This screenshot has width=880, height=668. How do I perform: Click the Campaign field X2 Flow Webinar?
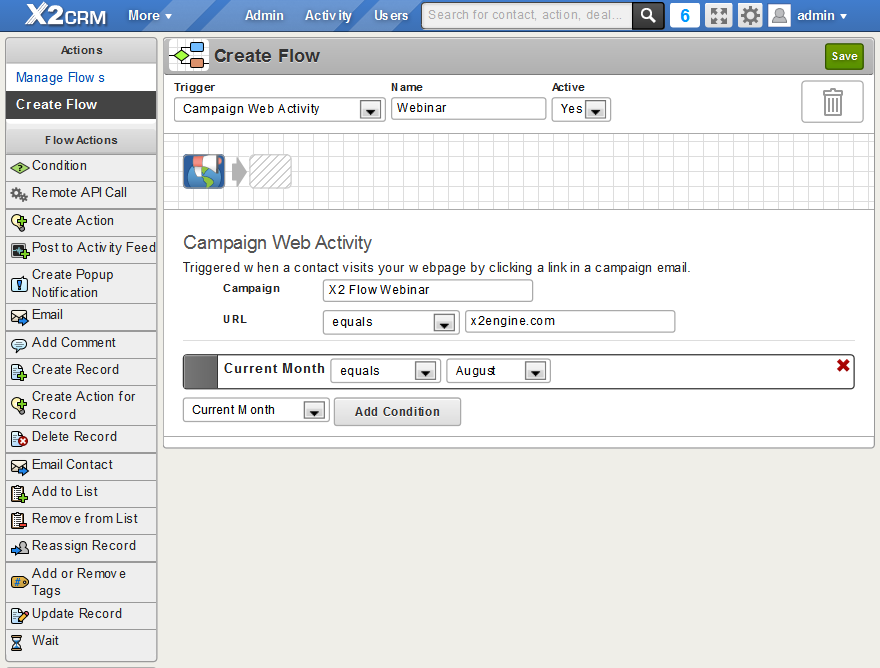click(428, 290)
